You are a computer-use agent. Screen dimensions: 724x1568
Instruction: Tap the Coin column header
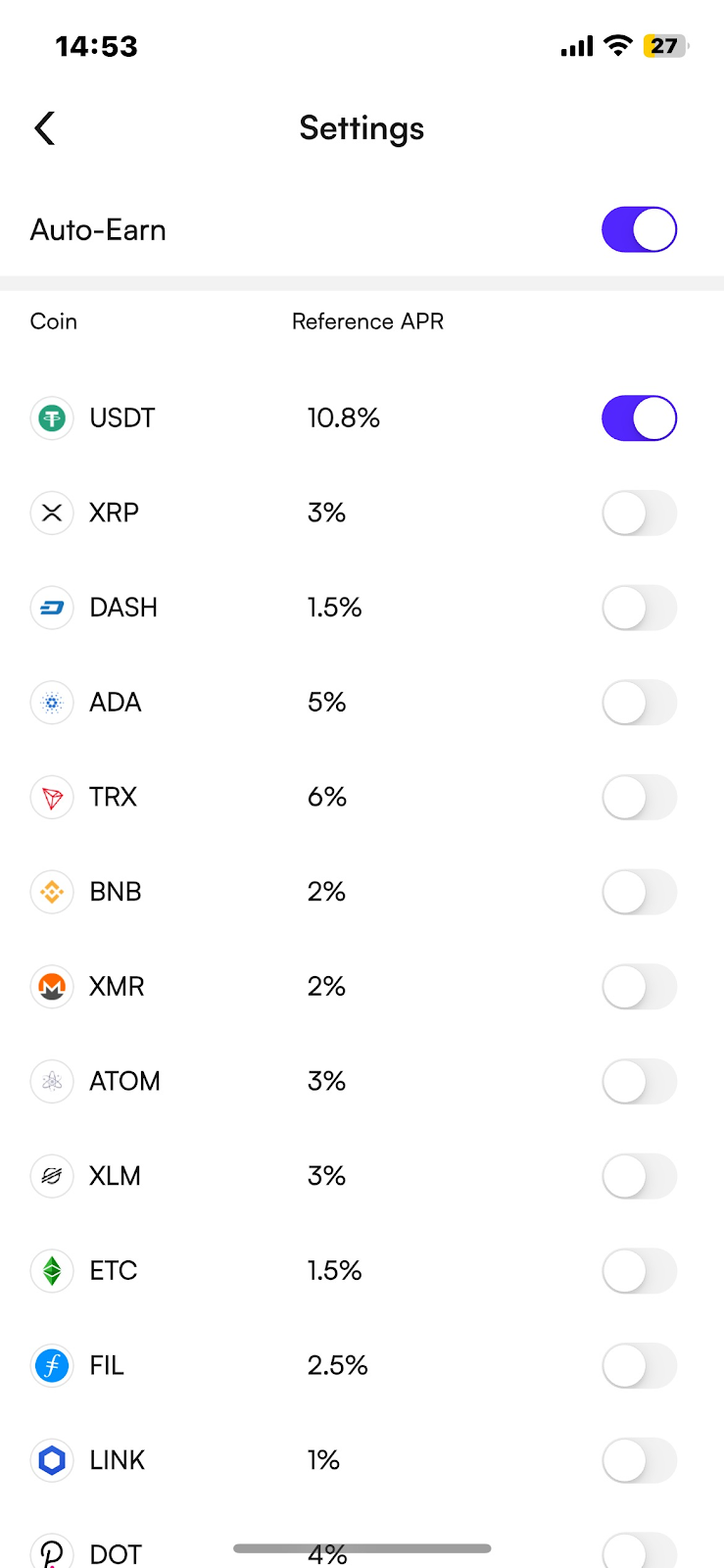pos(54,321)
